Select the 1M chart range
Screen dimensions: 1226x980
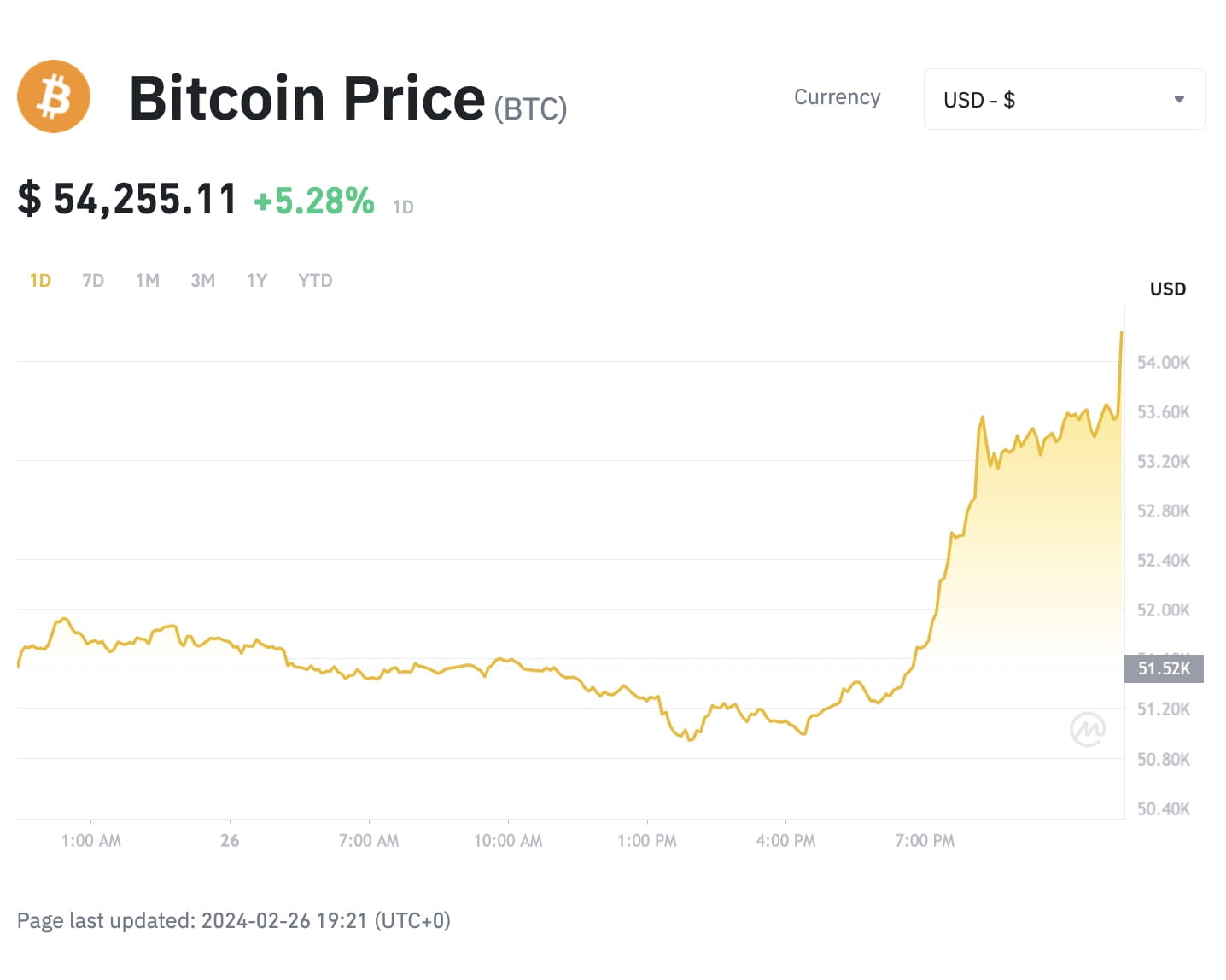point(147,280)
